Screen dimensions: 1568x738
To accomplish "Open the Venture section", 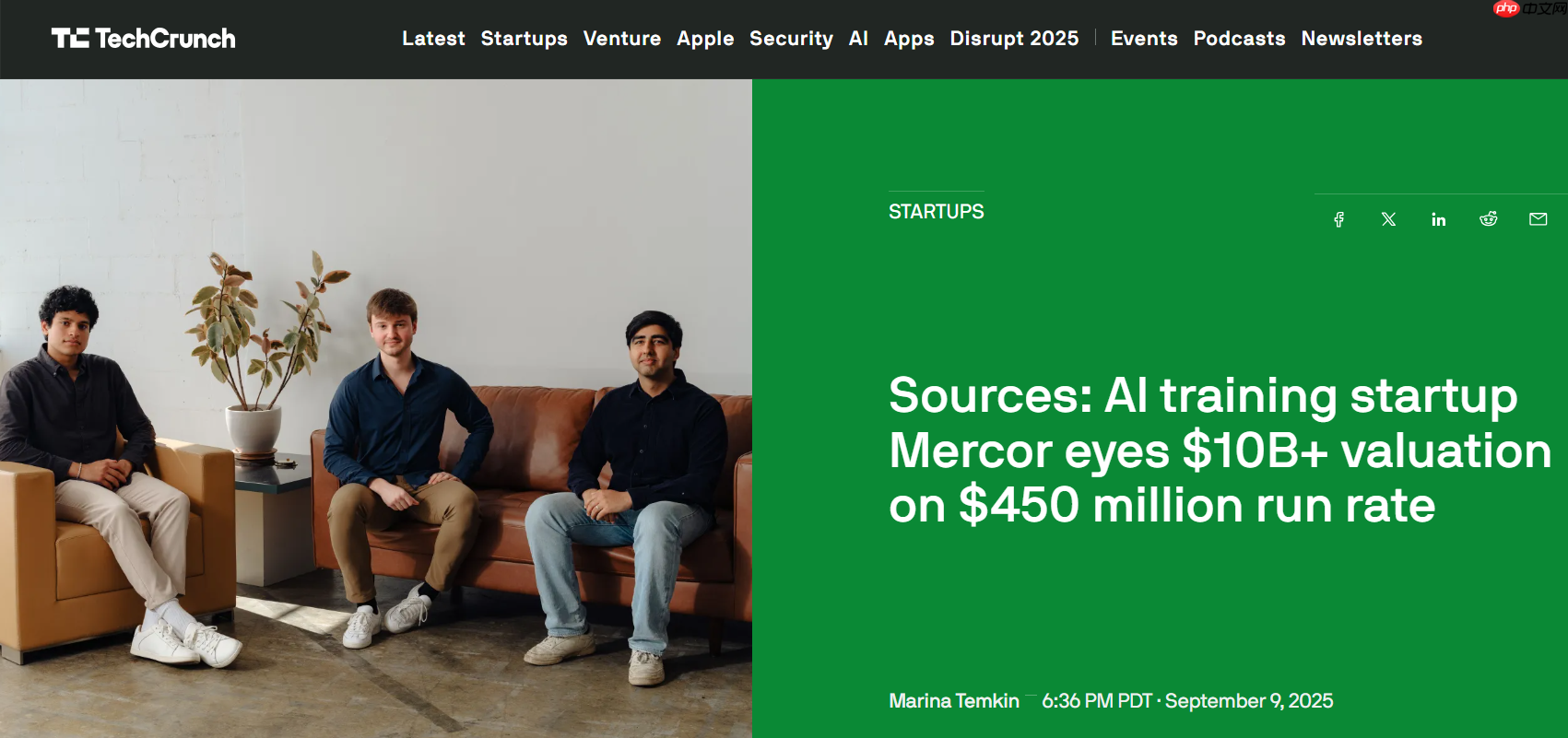I will click(622, 39).
